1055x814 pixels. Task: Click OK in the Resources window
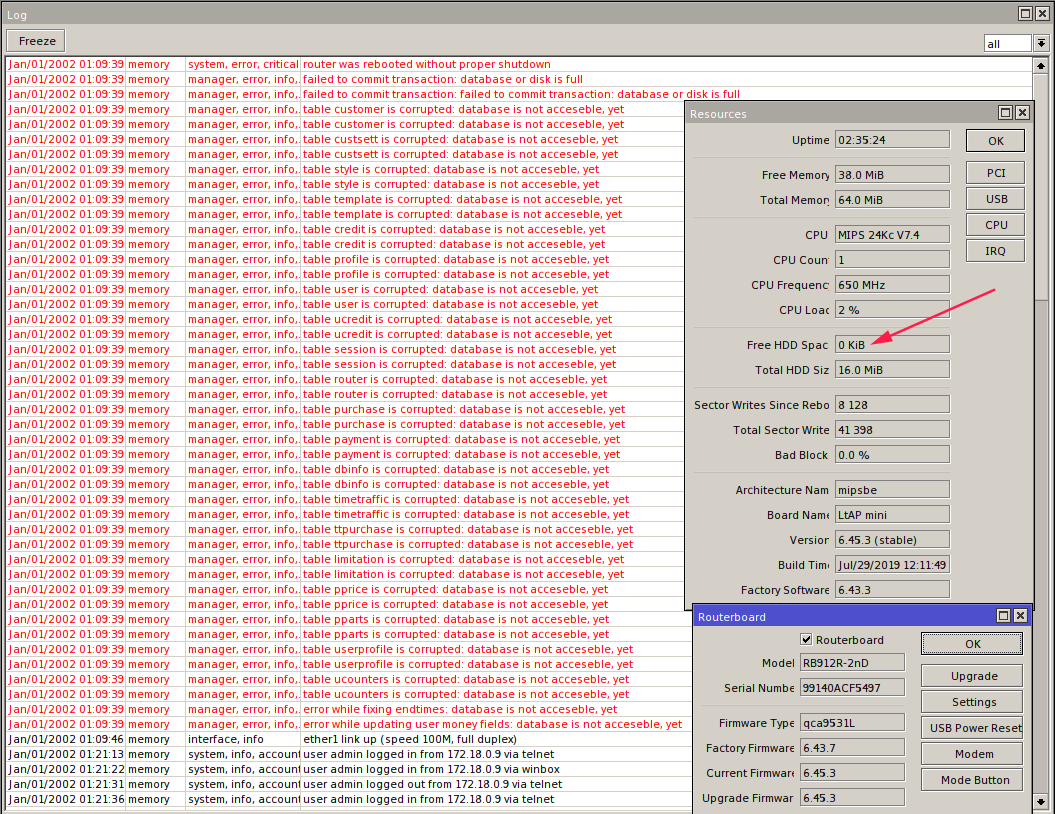[x=996, y=141]
